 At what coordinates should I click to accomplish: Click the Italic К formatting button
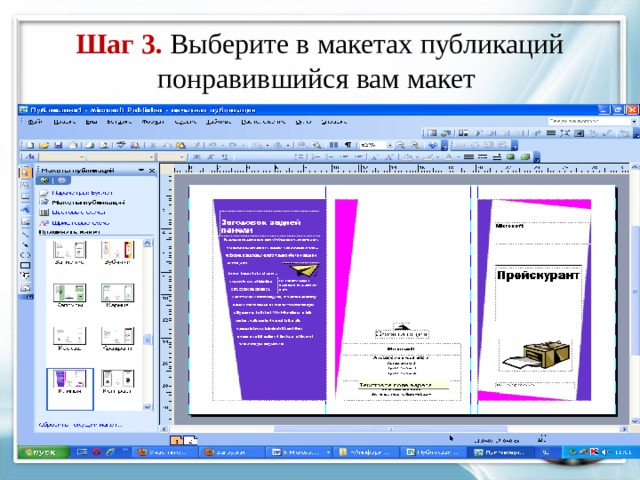pyautogui.click(x=211, y=157)
